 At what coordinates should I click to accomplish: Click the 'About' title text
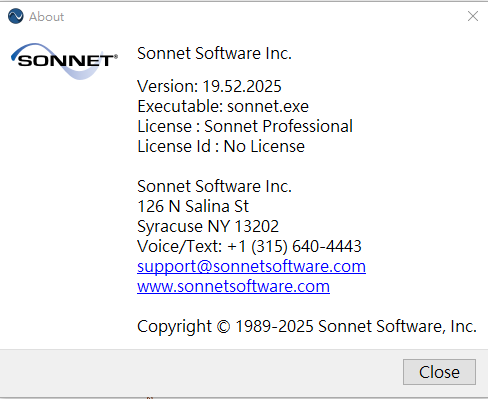coord(46,17)
